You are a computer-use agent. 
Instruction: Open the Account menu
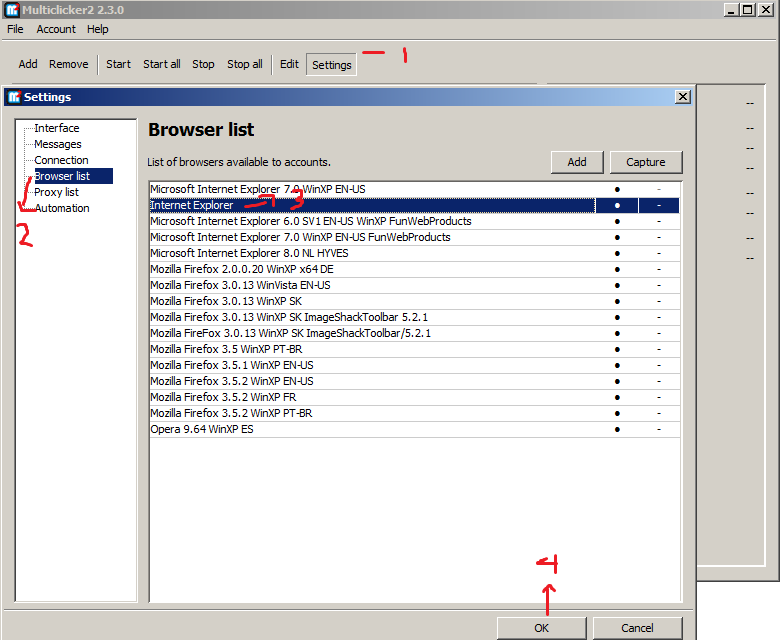pos(56,29)
